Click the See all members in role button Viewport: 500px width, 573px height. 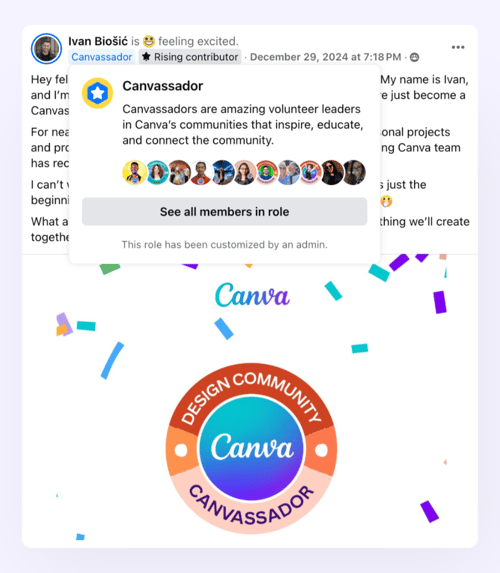pyautogui.click(x=224, y=212)
